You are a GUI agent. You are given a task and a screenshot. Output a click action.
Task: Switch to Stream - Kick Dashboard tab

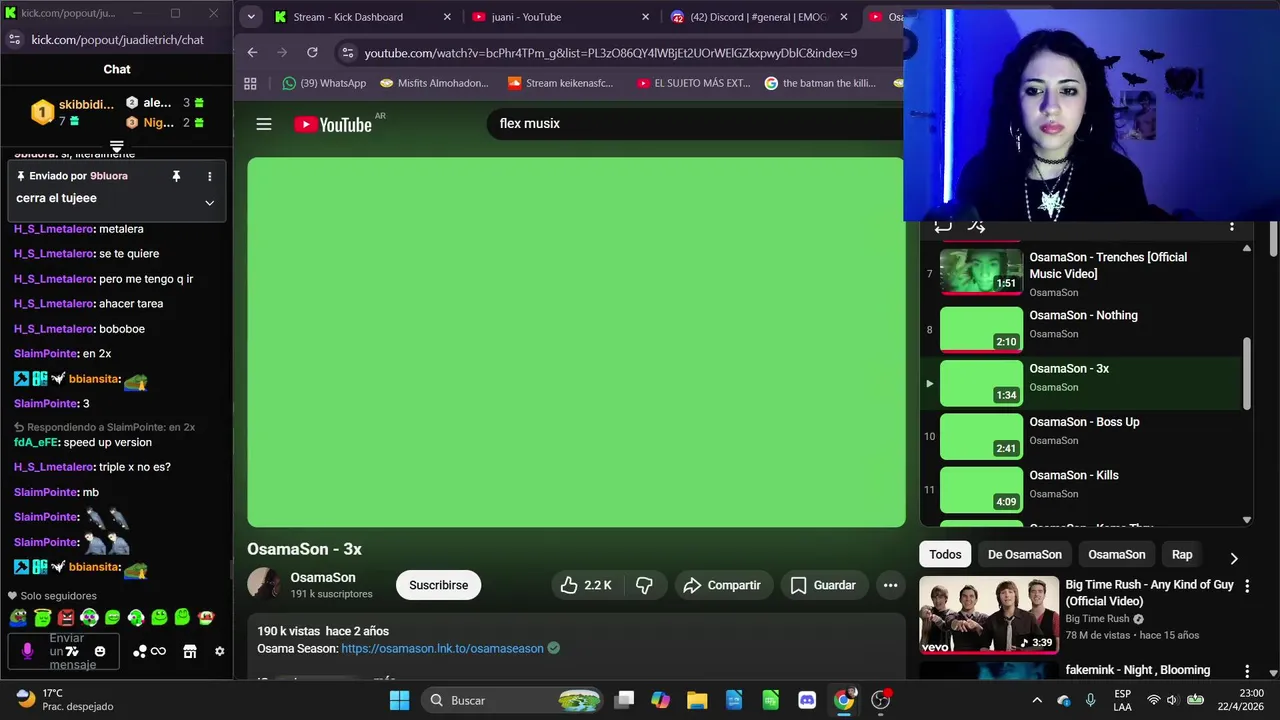click(347, 17)
